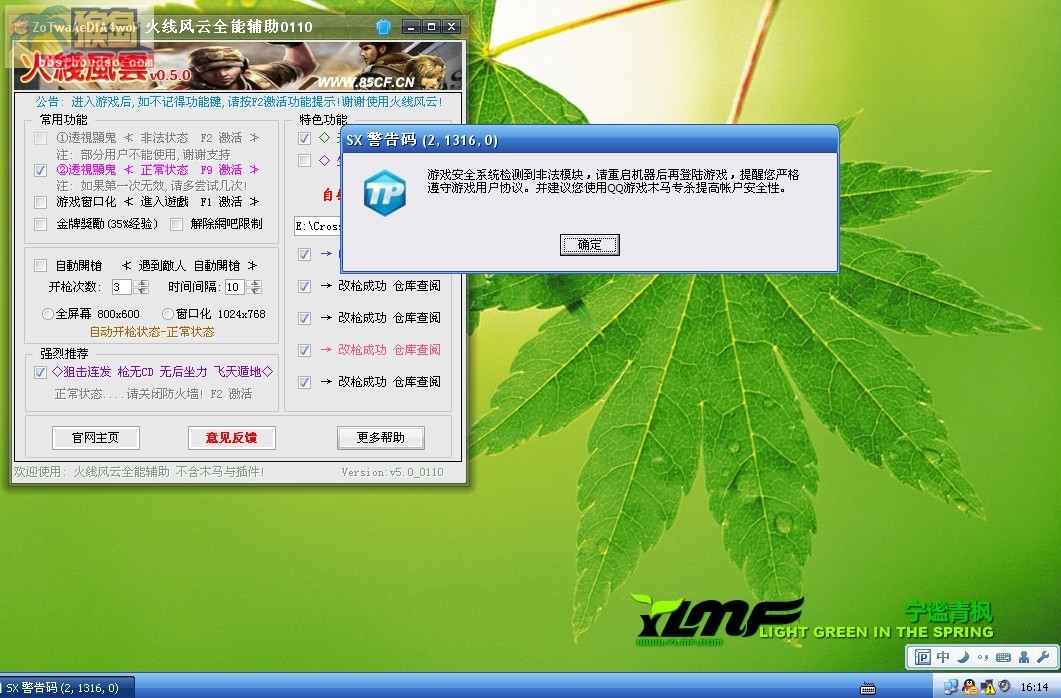1061x698 pixels.
Task: Click the 正常状态....请关闭防火墙 note text
Action: pyautogui.click(x=153, y=394)
